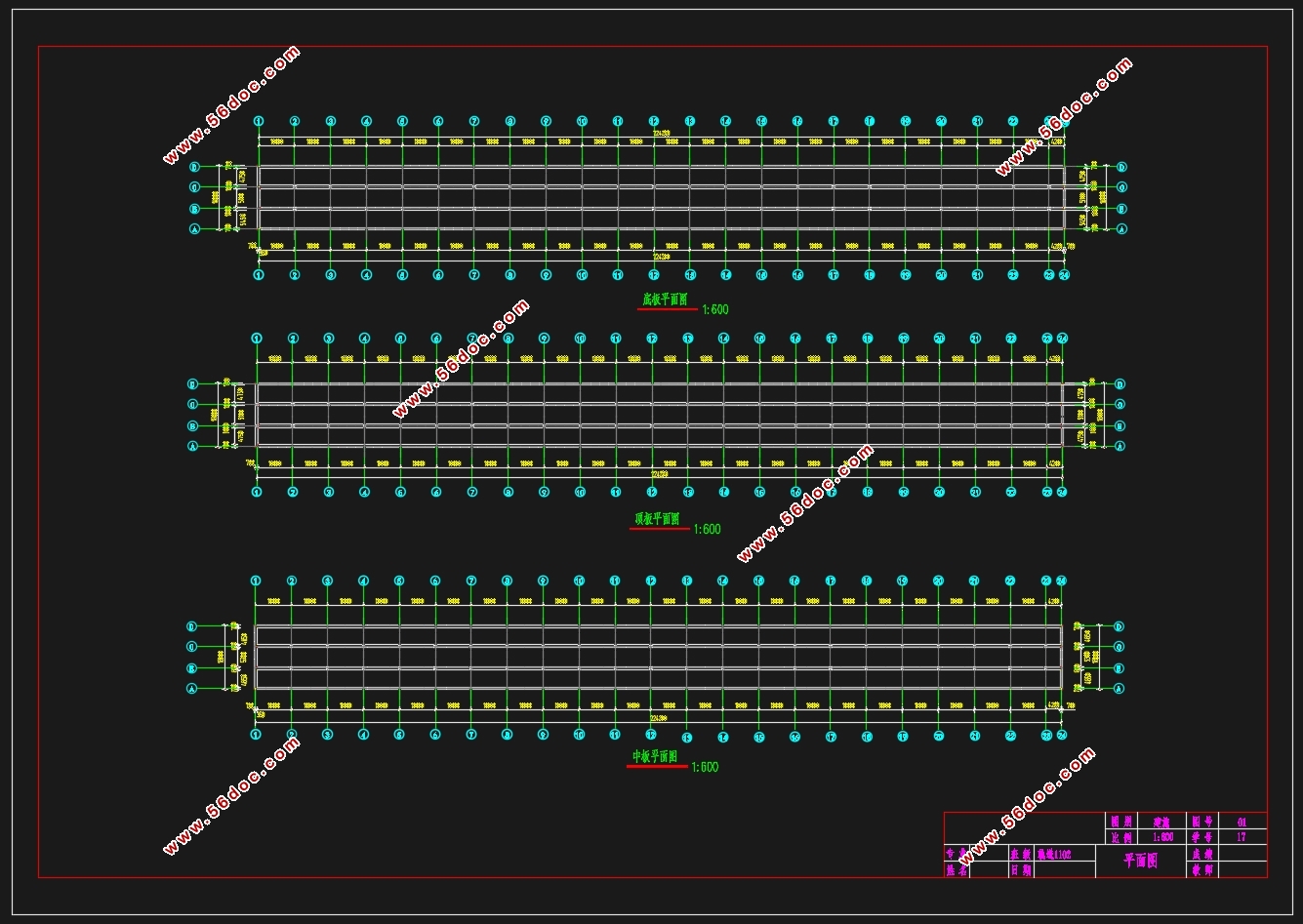Pick right axis bubble A of middle plan
This screenshot has width=1303, height=924.
click(1120, 446)
